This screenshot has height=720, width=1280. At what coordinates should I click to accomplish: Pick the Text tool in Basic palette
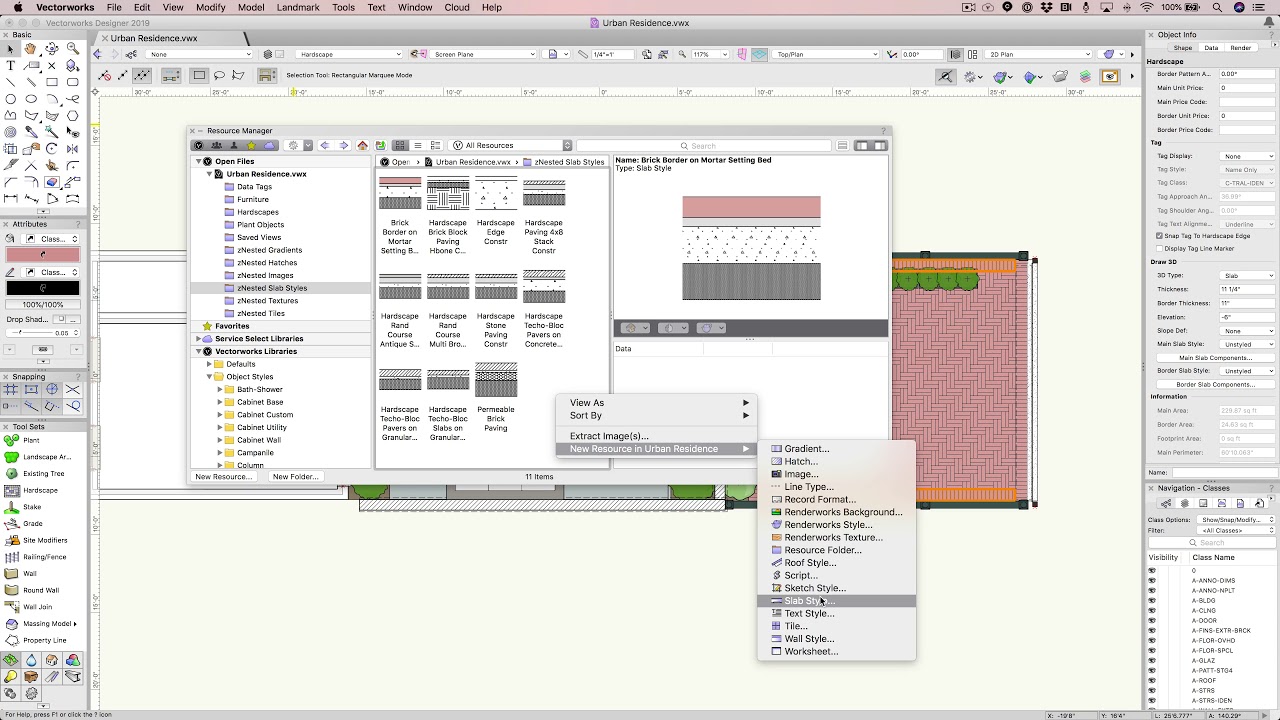(10, 65)
